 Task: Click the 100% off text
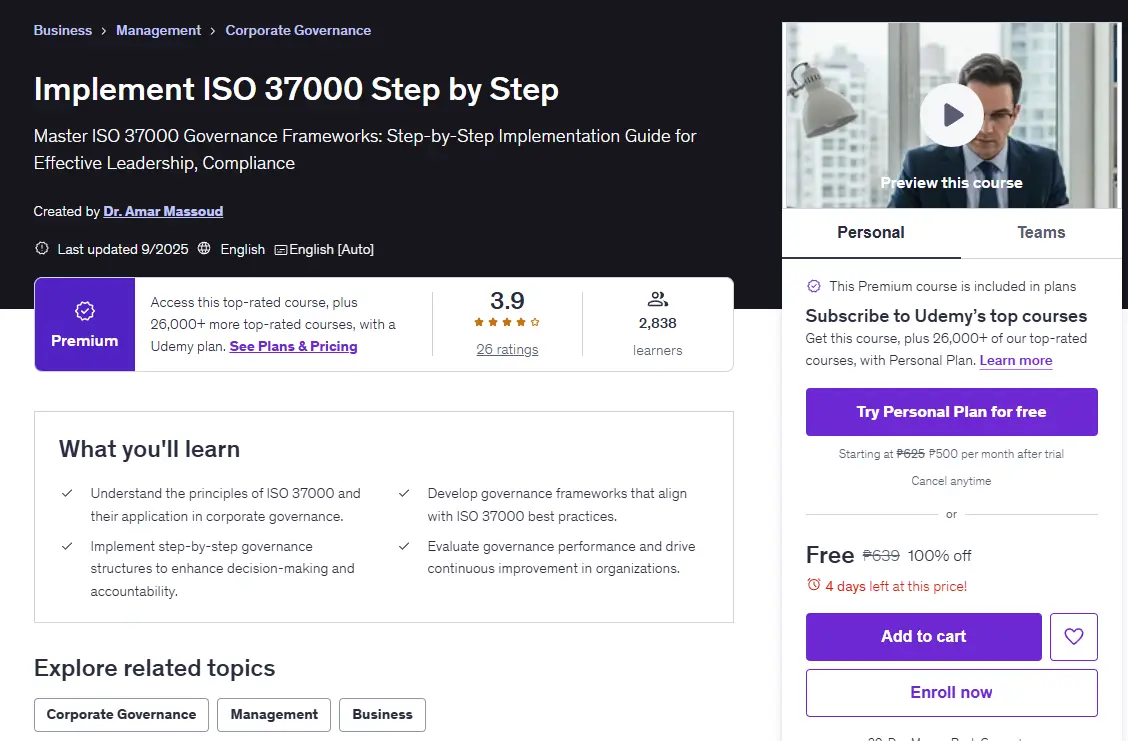point(940,555)
